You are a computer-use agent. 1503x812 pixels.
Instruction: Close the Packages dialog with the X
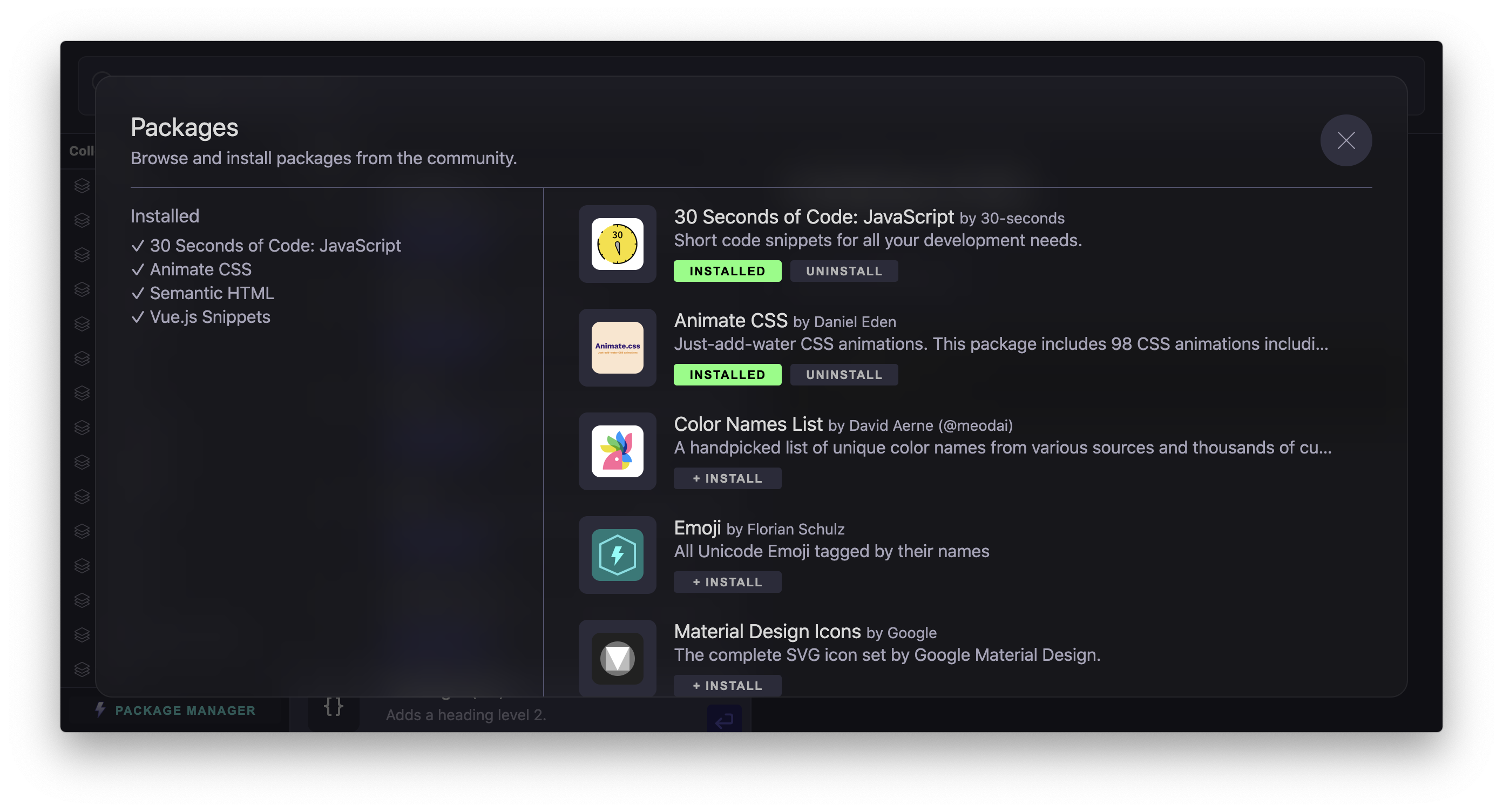[x=1345, y=140]
